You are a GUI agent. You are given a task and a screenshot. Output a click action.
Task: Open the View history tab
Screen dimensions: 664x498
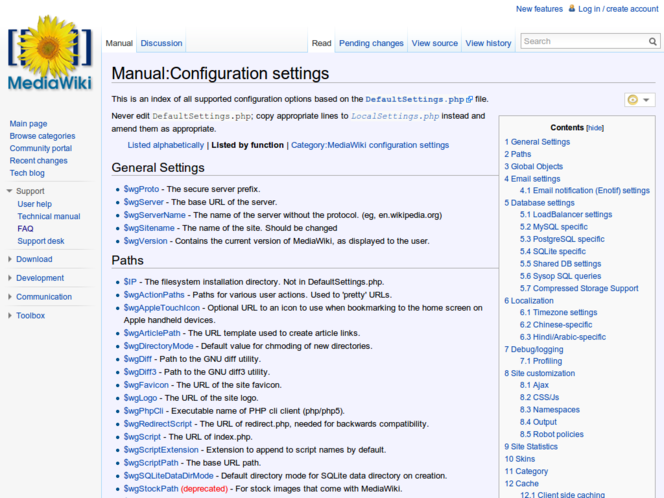click(x=488, y=43)
